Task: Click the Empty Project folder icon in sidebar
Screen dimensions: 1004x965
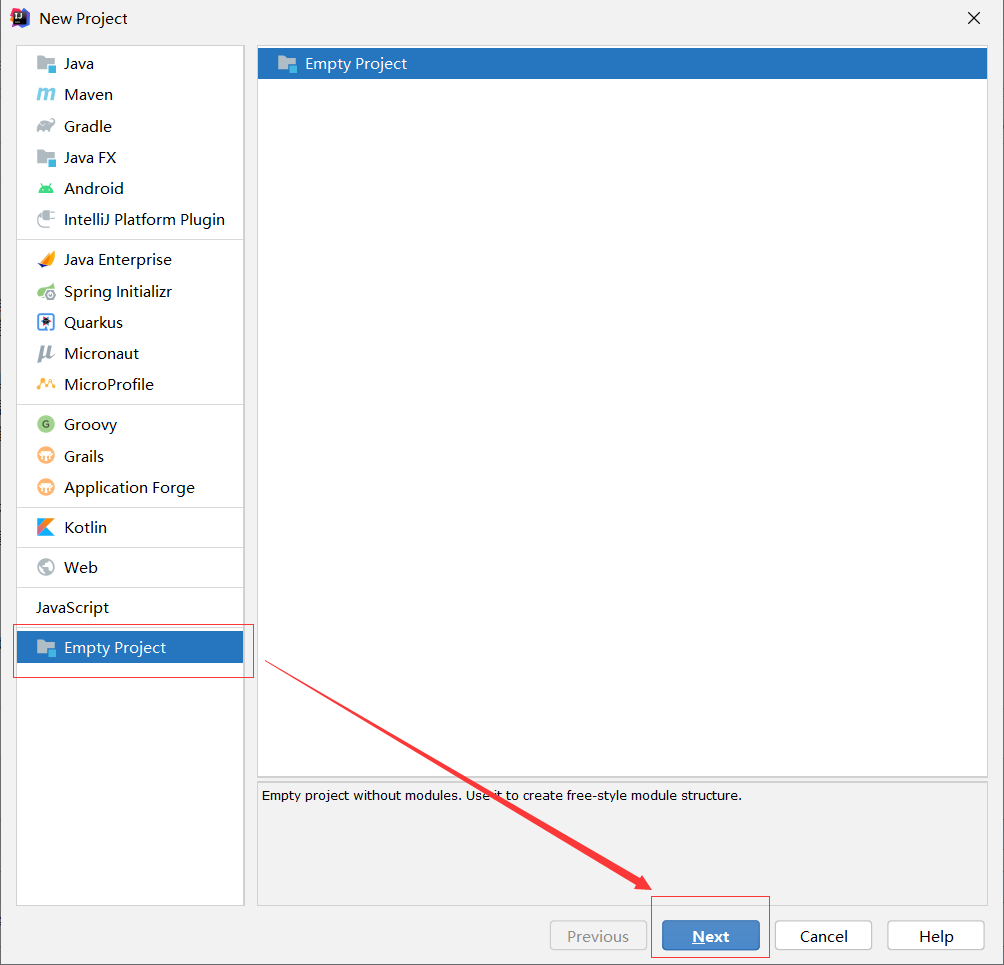Action: (46, 647)
